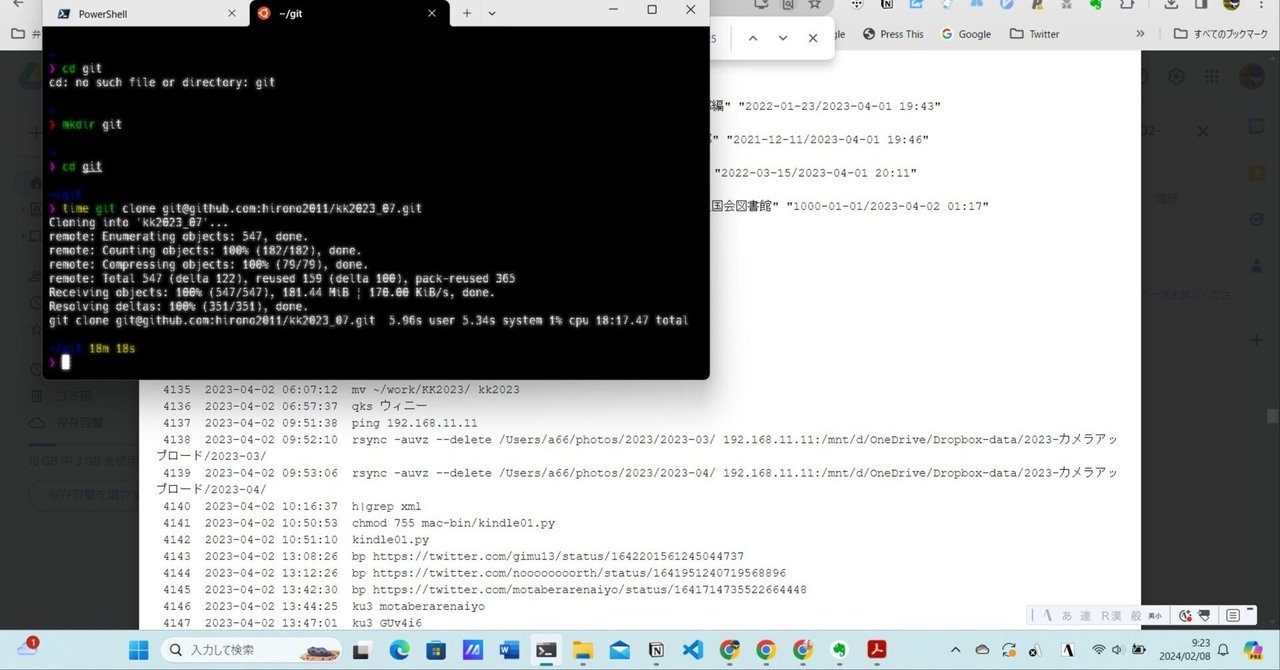Launch Visual Studio Code from the taskbar

pyautogui.click(x=691, y=651)
